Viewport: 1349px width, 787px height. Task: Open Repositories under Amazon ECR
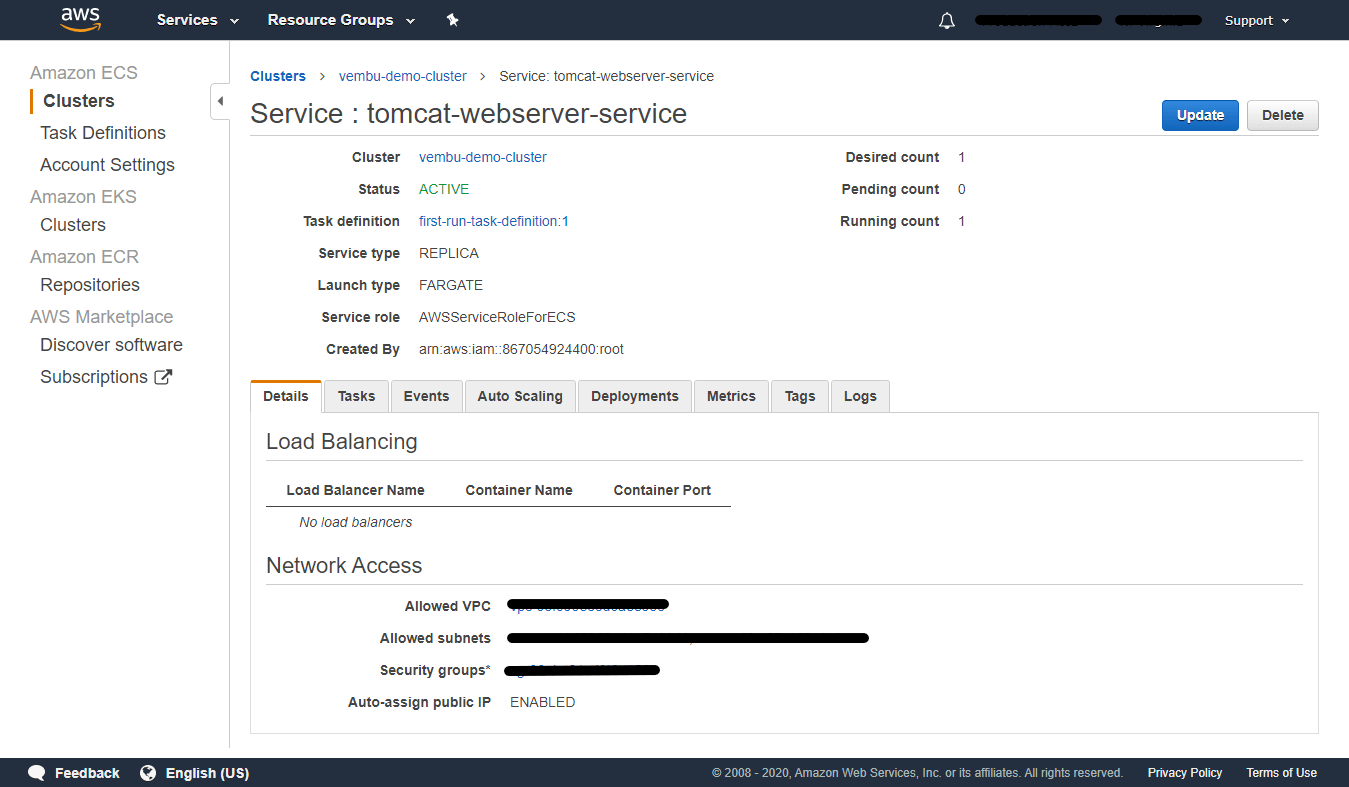90,285
